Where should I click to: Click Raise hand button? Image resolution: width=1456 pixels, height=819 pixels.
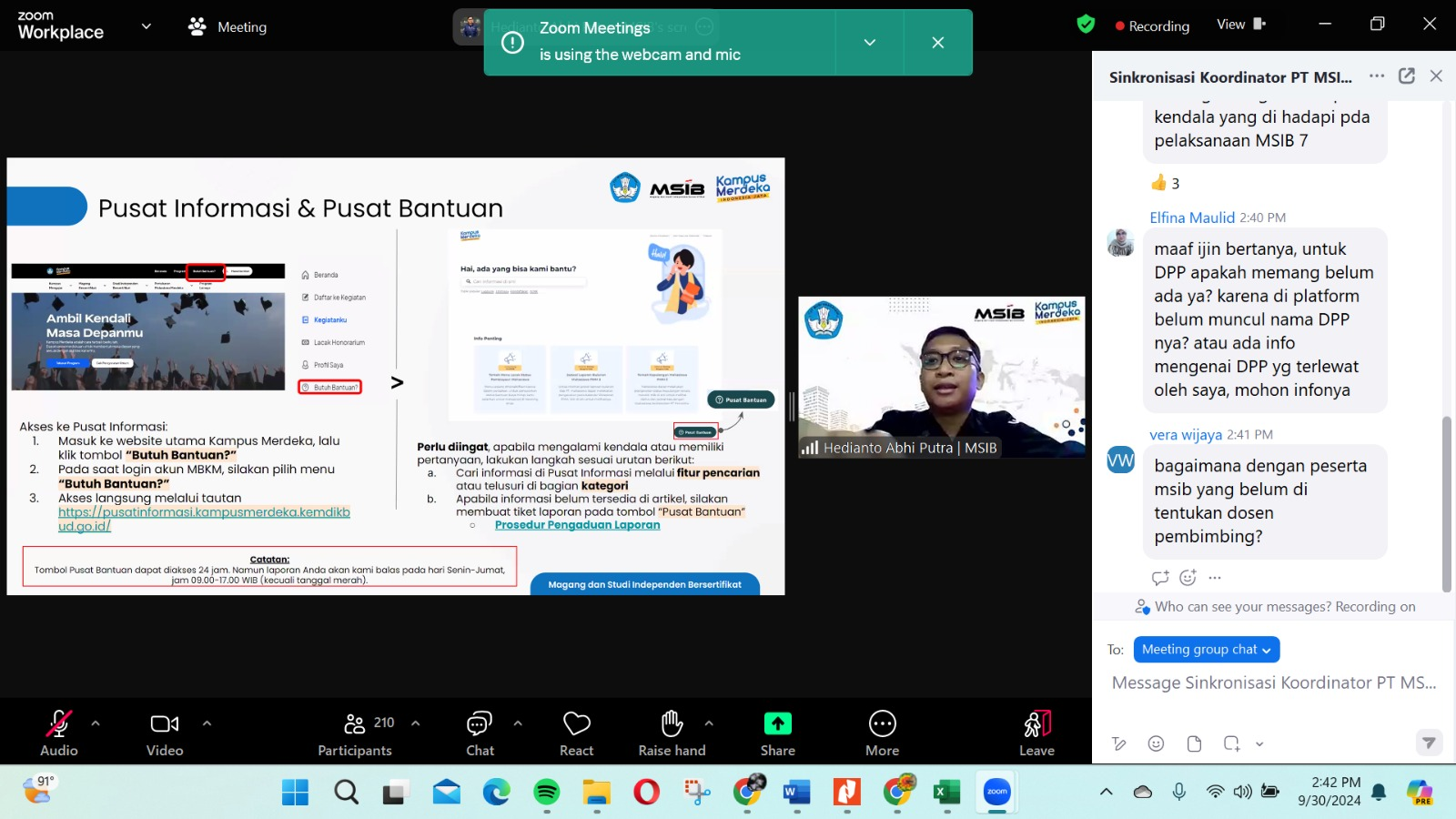pyautogui.click(x=672, y=733)
